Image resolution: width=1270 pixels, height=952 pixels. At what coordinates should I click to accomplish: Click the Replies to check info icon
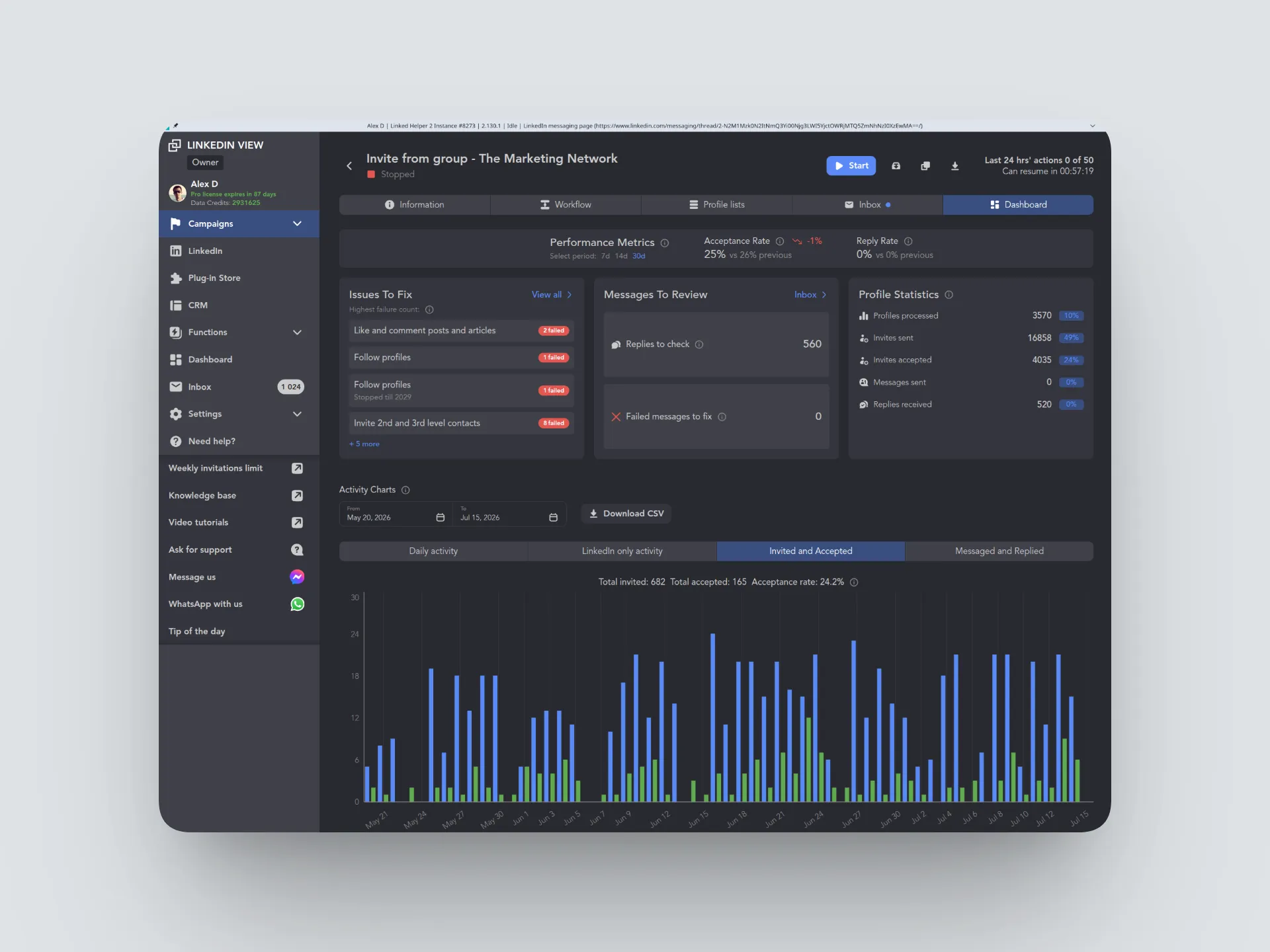(x=698, y=344)
